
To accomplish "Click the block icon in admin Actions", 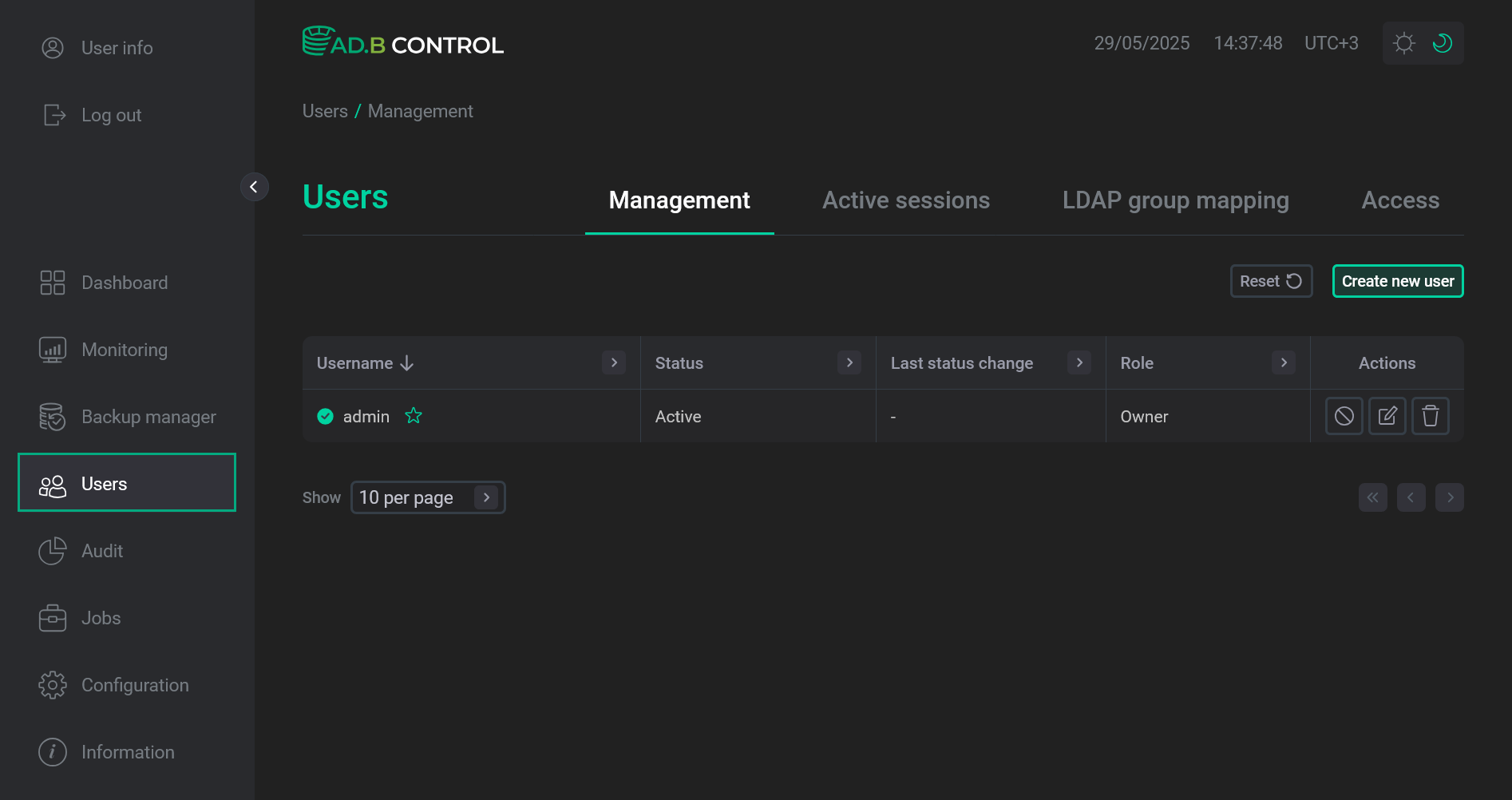I will [1344, 416].
